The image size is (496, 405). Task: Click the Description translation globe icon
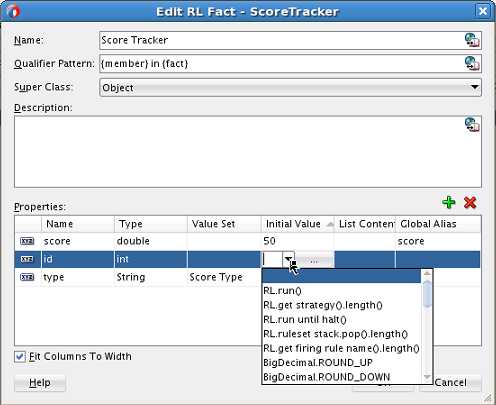point(472,125)
